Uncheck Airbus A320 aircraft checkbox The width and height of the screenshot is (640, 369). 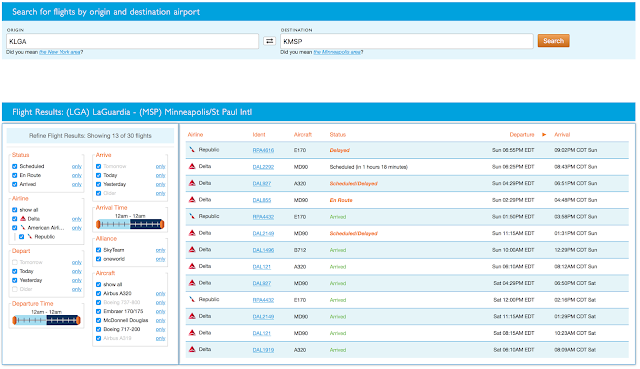click(x=98, y=293)
